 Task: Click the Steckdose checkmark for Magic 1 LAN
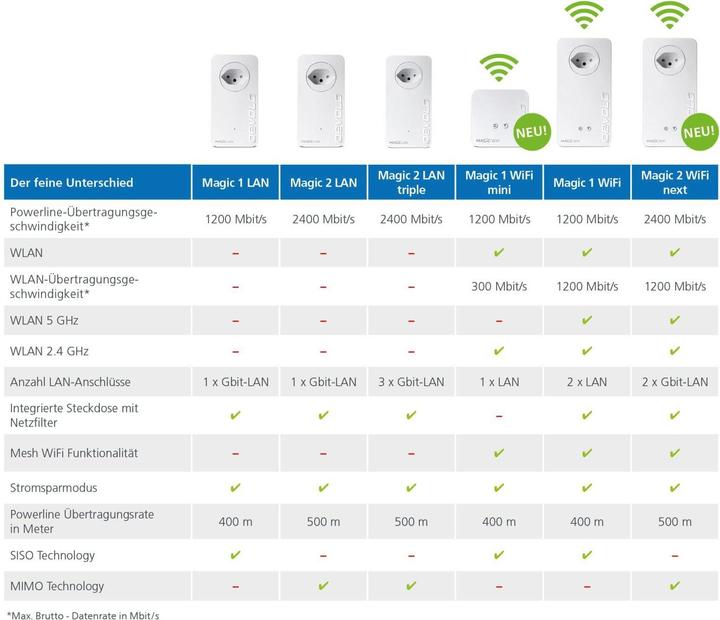click(x=236, y=415)
